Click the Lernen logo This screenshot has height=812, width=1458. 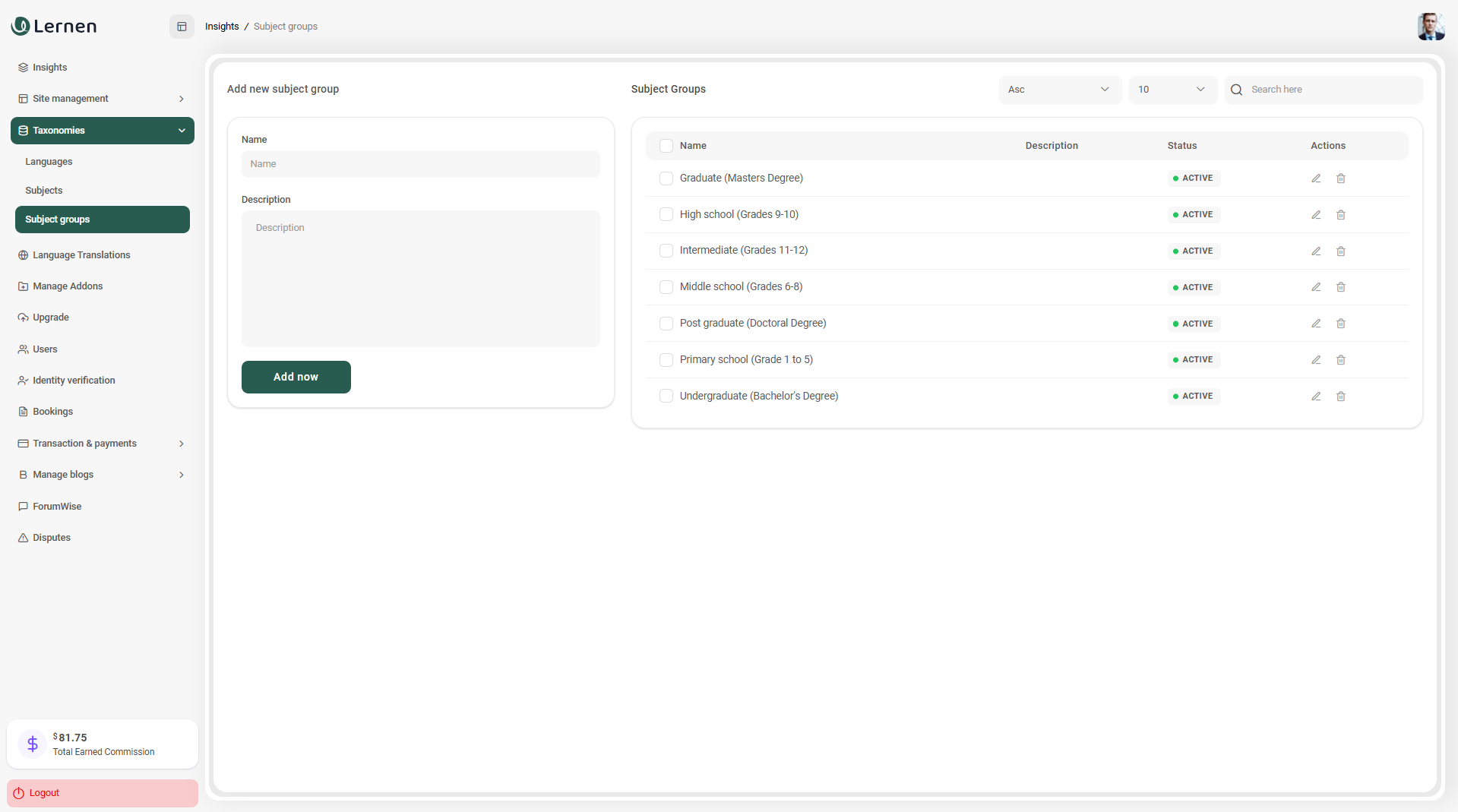point(54,27)
